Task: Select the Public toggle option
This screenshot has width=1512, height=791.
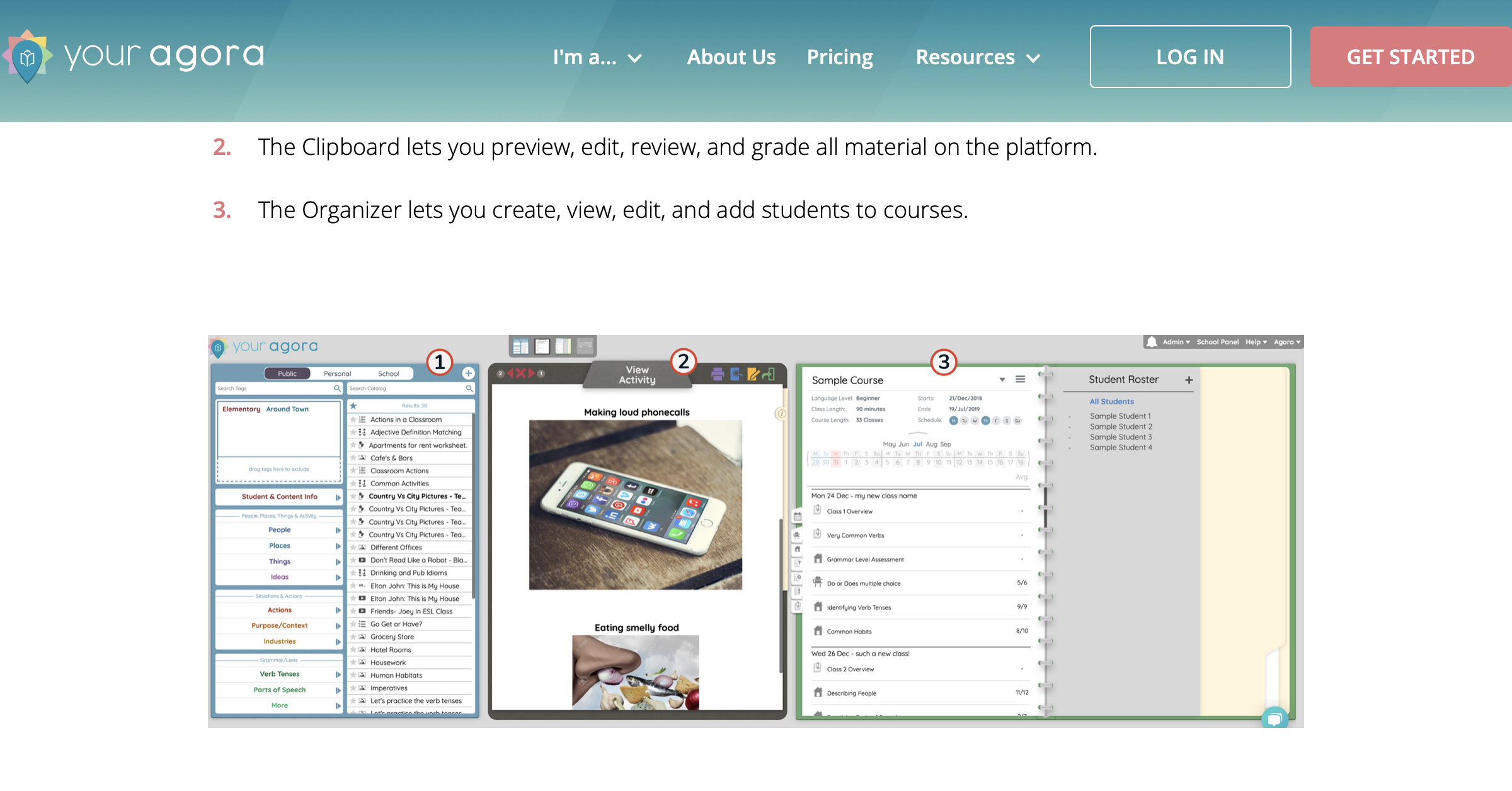Action: [x=287, y=373]
